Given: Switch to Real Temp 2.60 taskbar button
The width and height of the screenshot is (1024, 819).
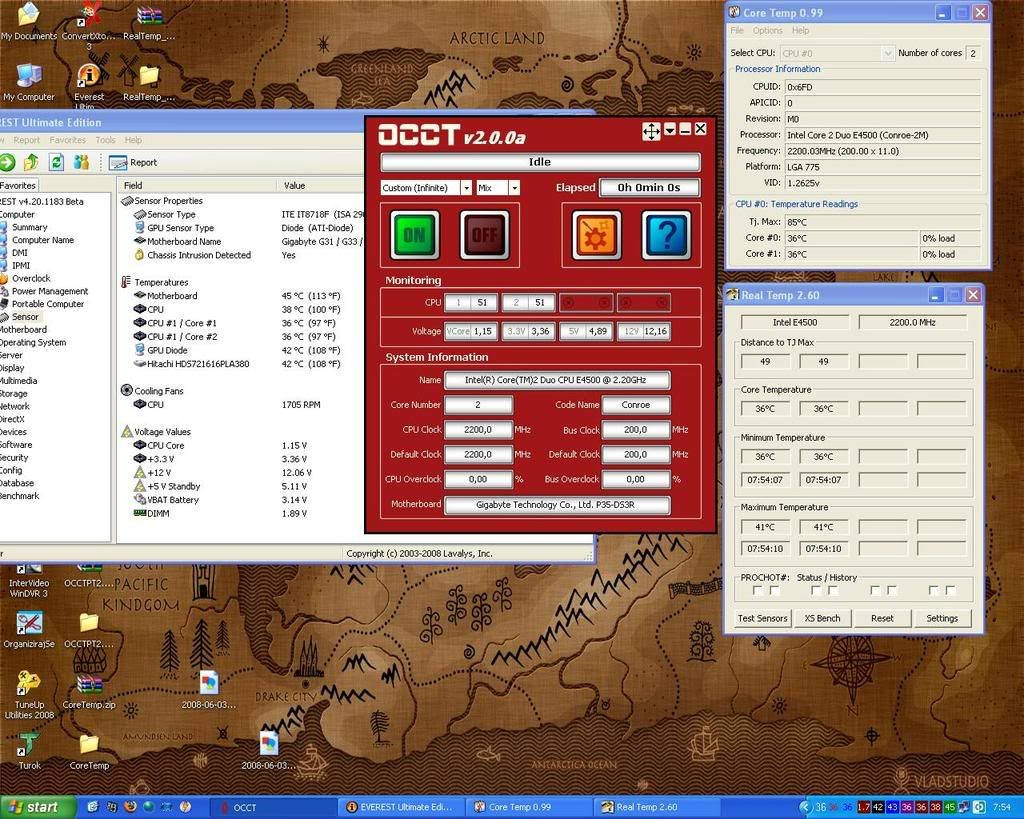Looking at the screenshot, I should click(x=656, y=807).
